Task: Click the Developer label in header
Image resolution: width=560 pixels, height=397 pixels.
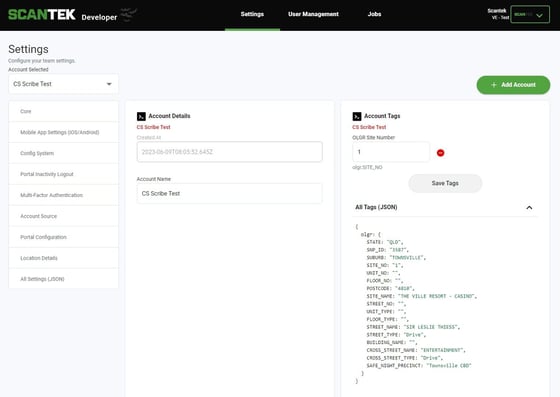Action: pyautogui.click(x=99, y=17)
